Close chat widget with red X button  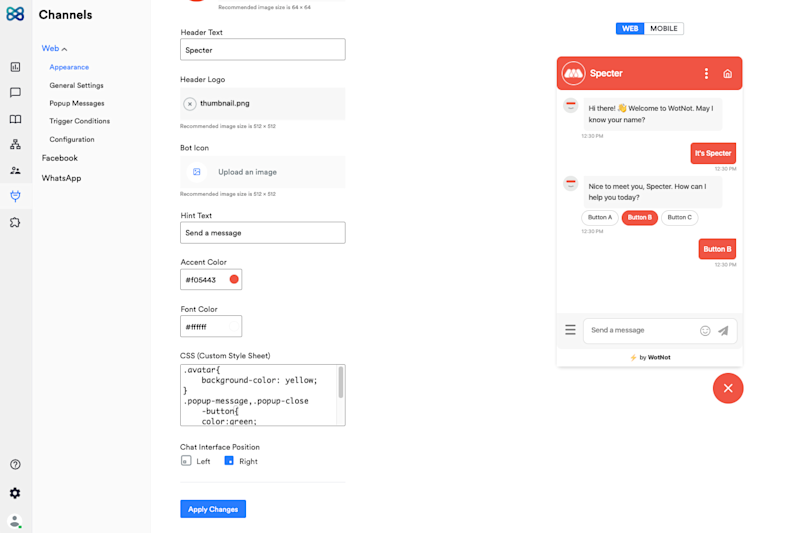pyautogui.click(x=728, y=388)
